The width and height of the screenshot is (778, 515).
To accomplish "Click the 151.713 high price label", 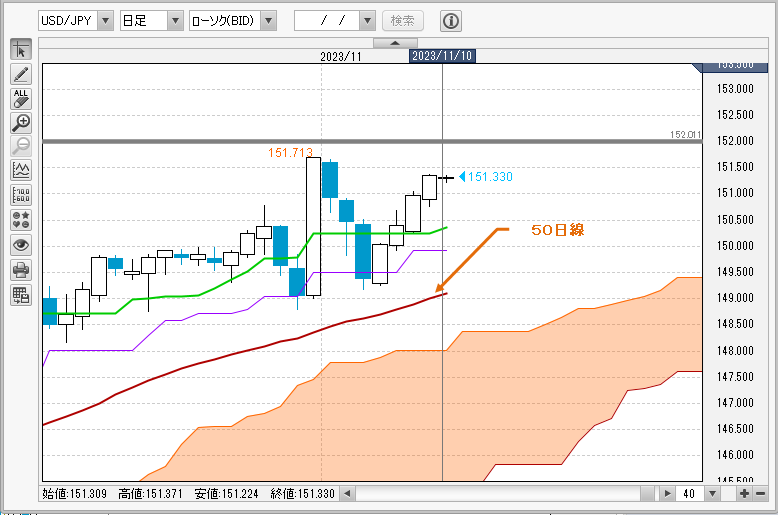I will click(x=290, y=153).
